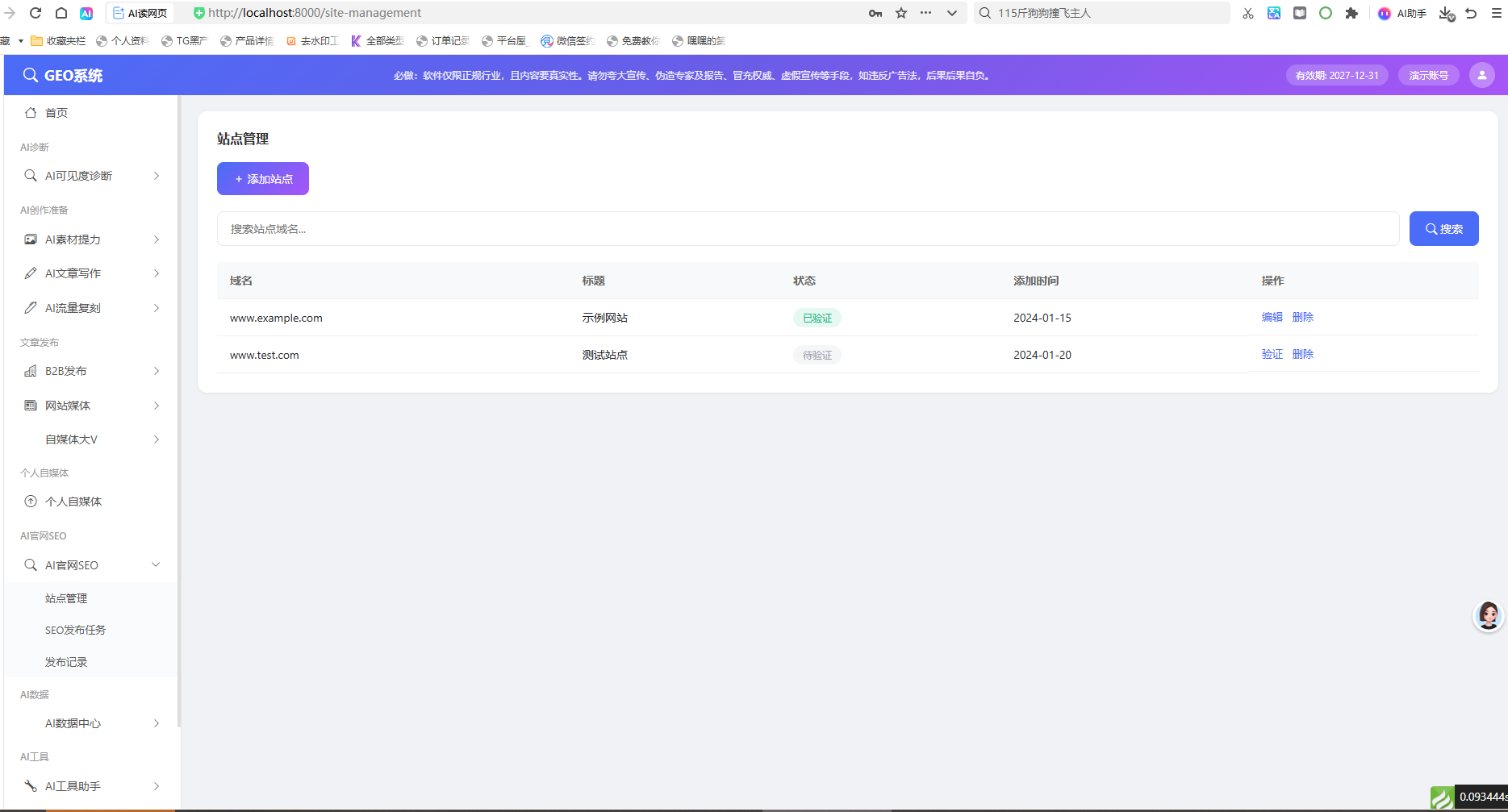Click the floating assistant avatar on right
This screenshot has height=812, width=1508.
1489,616
